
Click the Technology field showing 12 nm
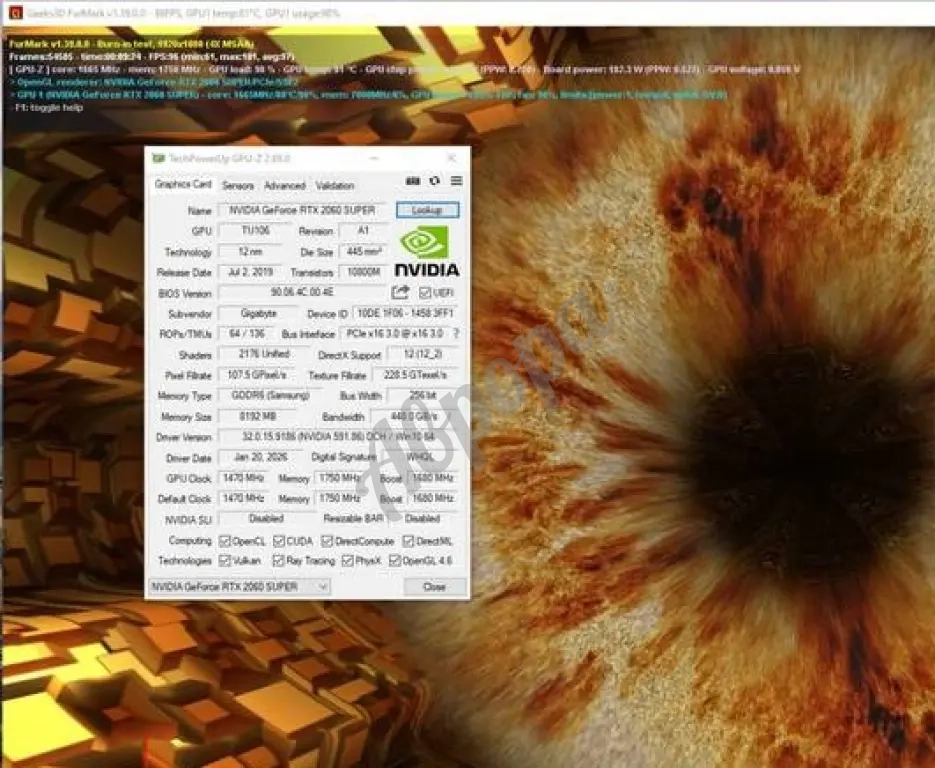250,252
